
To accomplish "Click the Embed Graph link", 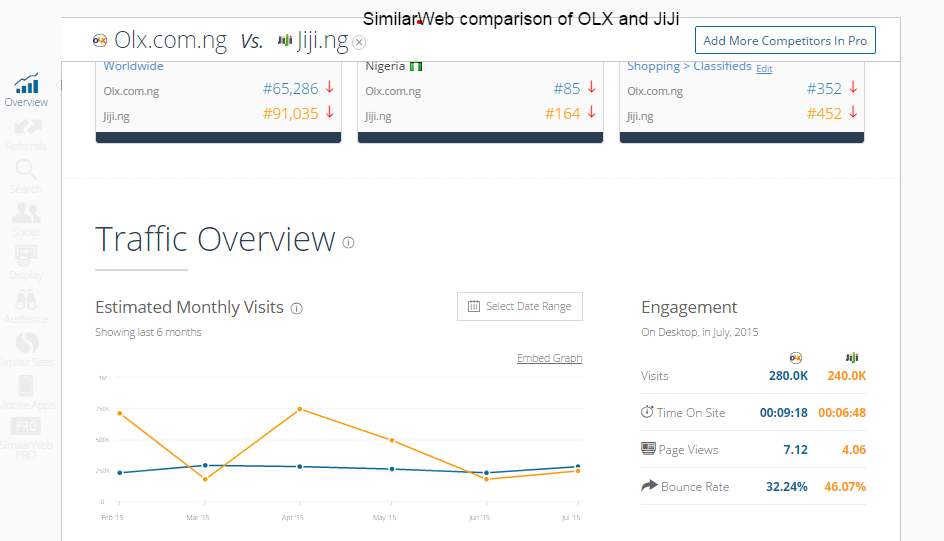I will tap(549, 358).
